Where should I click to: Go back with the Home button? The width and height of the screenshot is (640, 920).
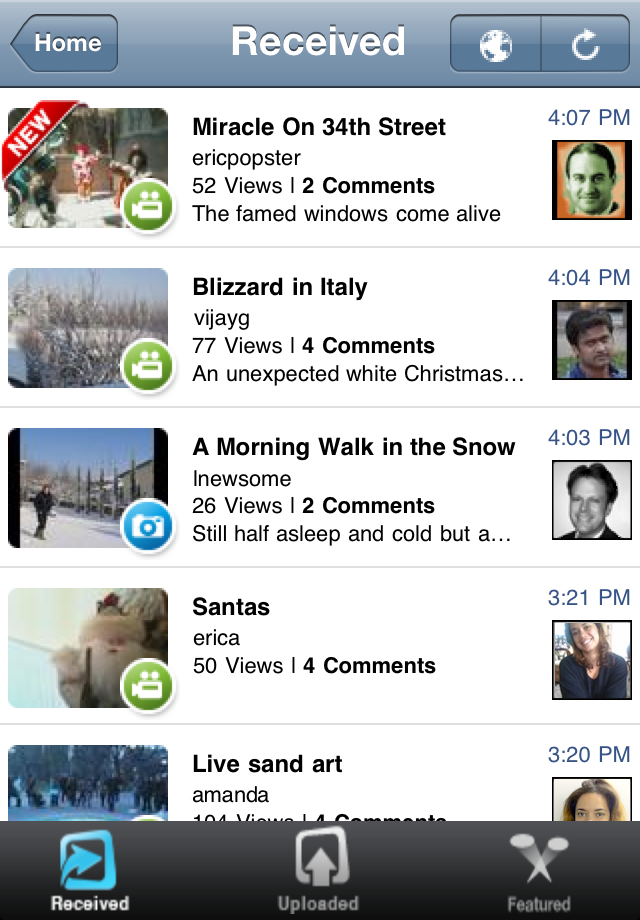[x=64, y=43]
